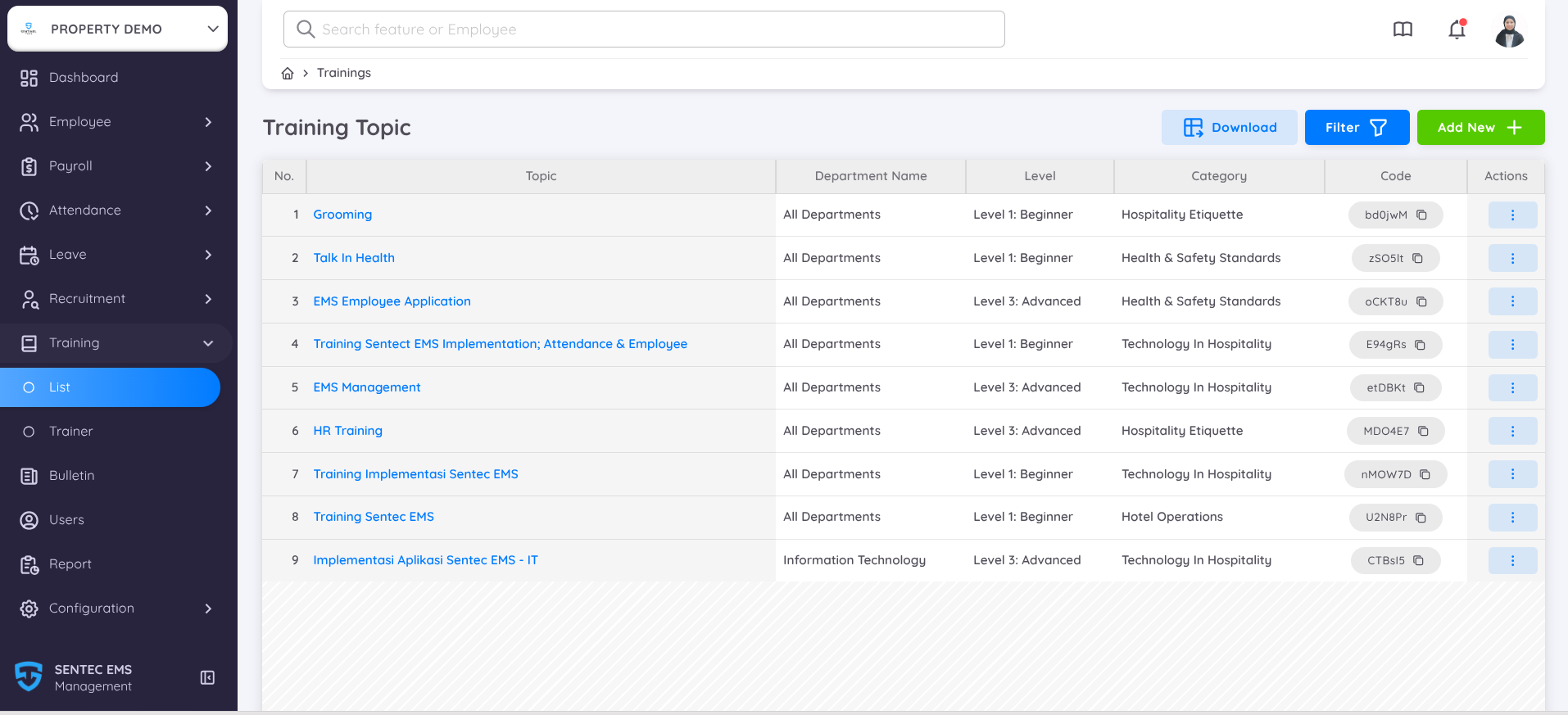Viewport: 1568px width, 715px height.
Task: Expand the Leave menu
Action: (x=115, y=255)
